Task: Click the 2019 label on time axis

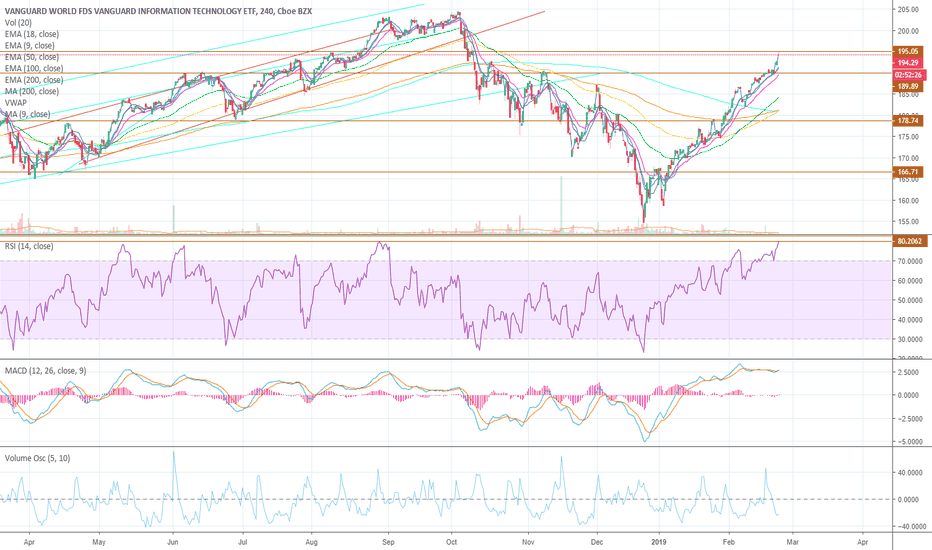Action: tap(659, 542)
